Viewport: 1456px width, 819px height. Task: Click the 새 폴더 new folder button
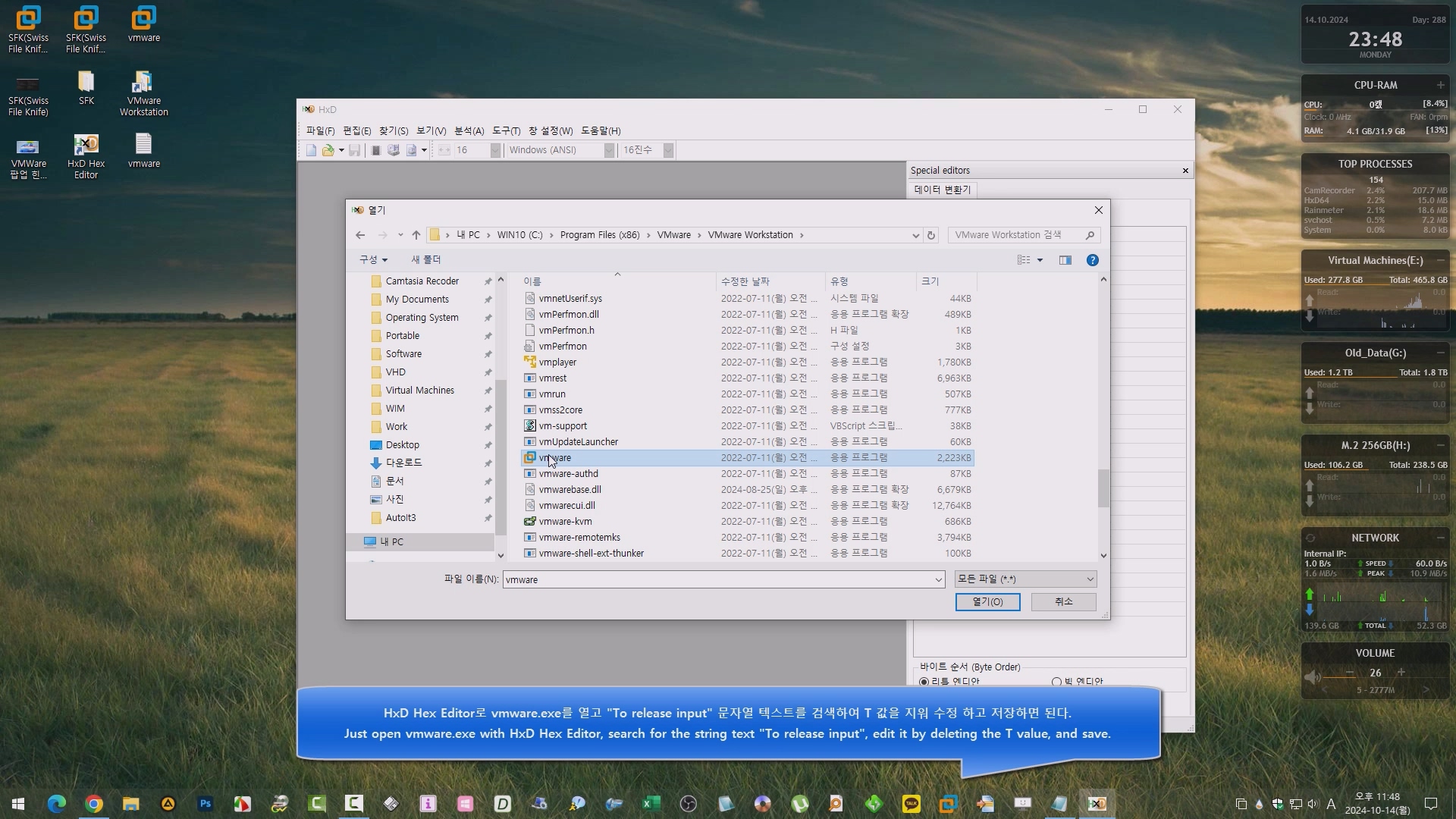(x=425, y=260)
